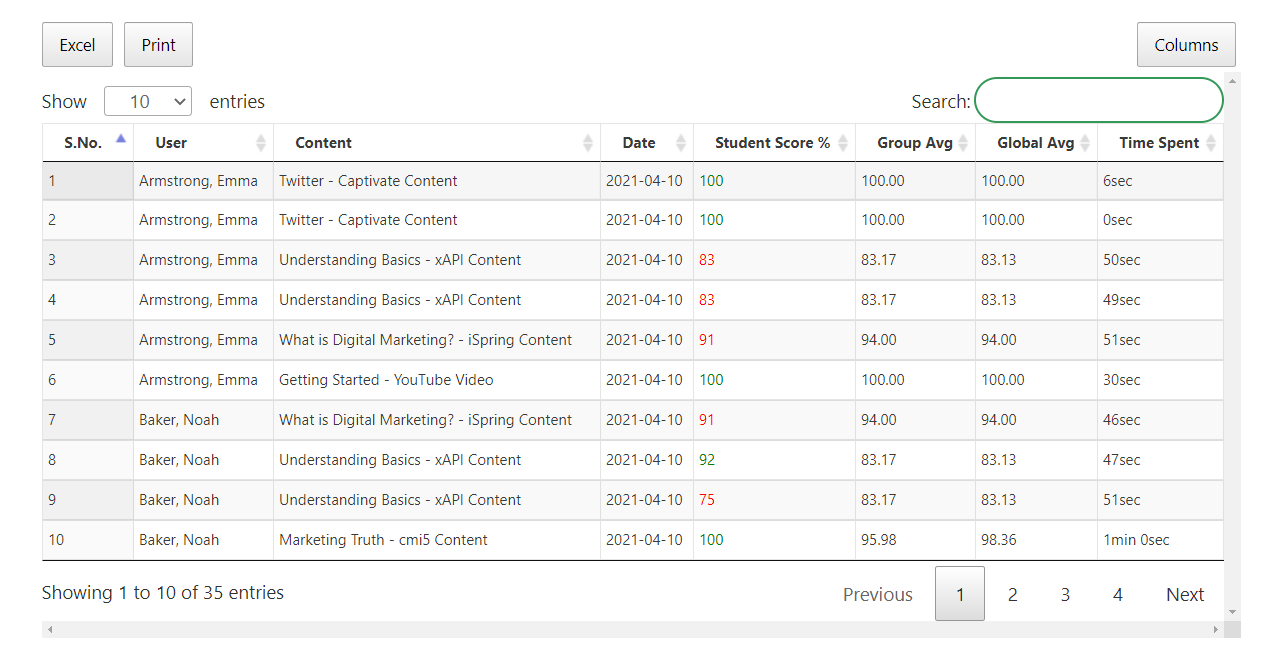Click Global Avg 98.36 value
This screenshot has height=664, width=1274.
[x=998, y=540]
